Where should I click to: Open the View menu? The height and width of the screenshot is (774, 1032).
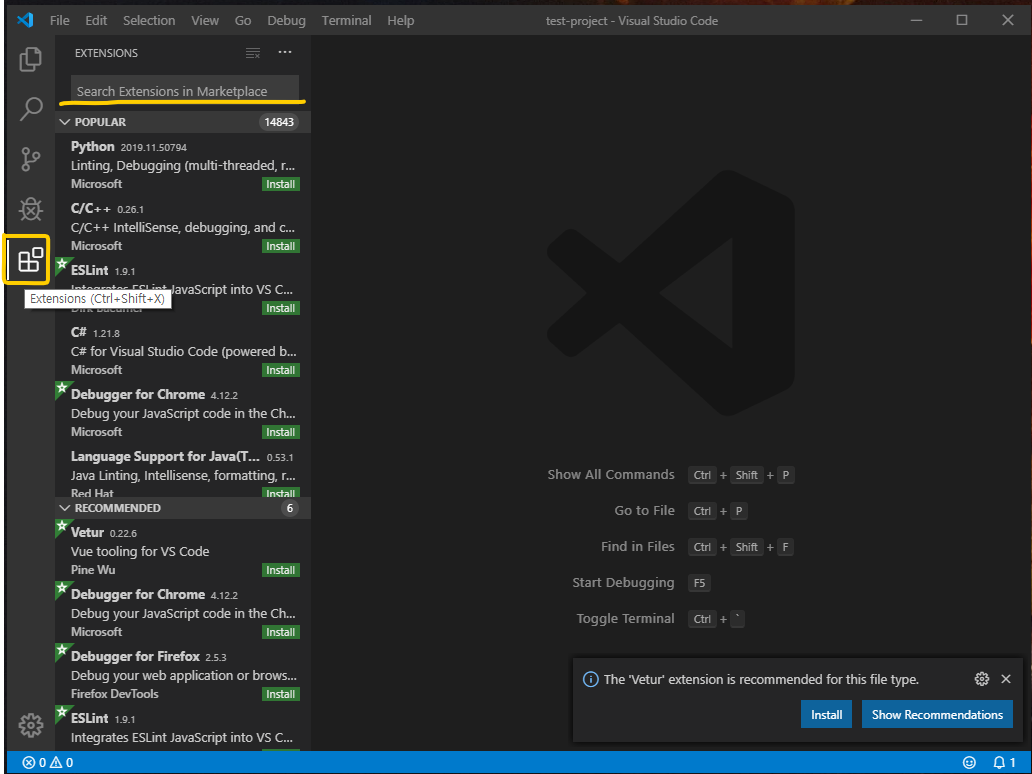point(205,20)
